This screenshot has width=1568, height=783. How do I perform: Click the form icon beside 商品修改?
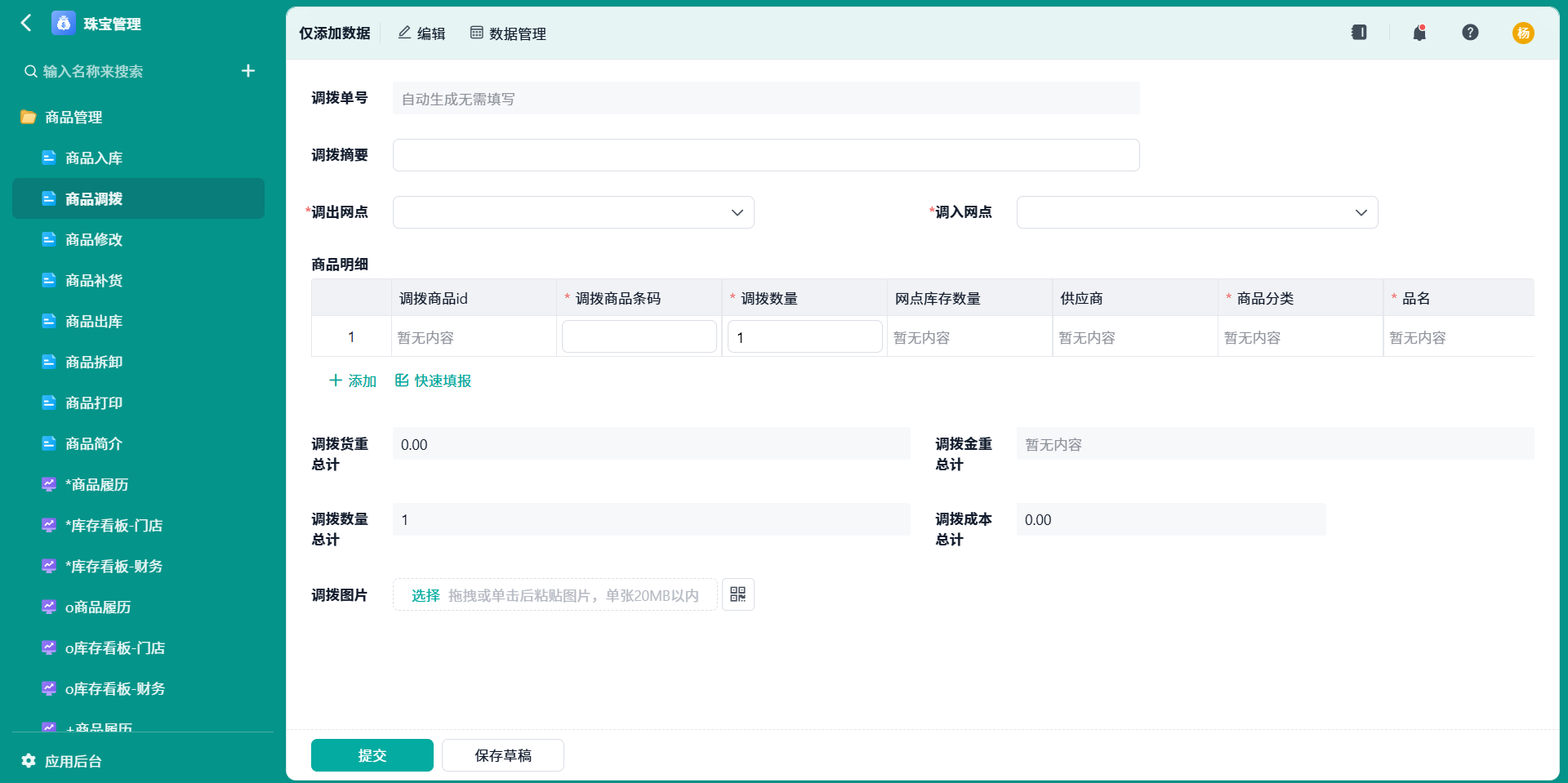click(x=49, y=239)
